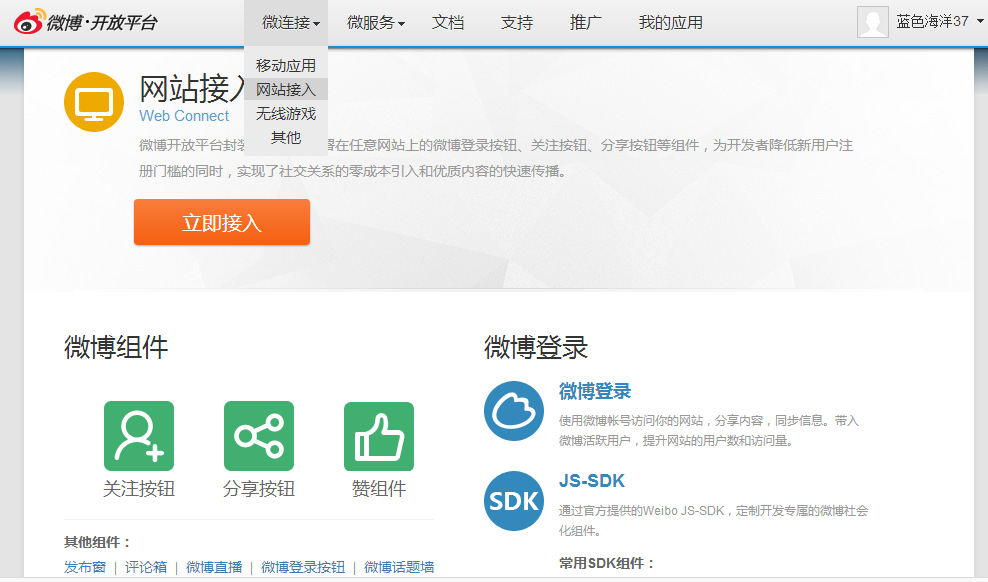Open the 微博话题墙 component link
The image size is (988, 582).
(x=399, y=567)
